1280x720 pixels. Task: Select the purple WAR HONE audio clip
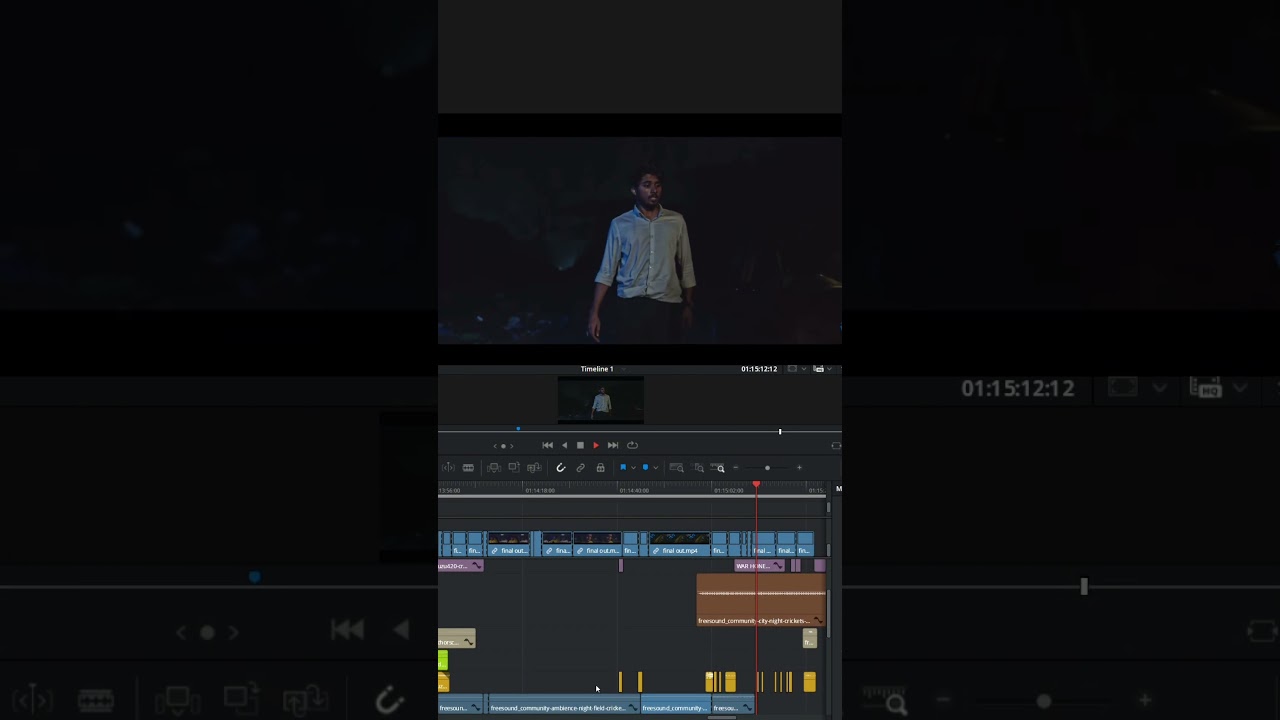[x=760, y=566]
